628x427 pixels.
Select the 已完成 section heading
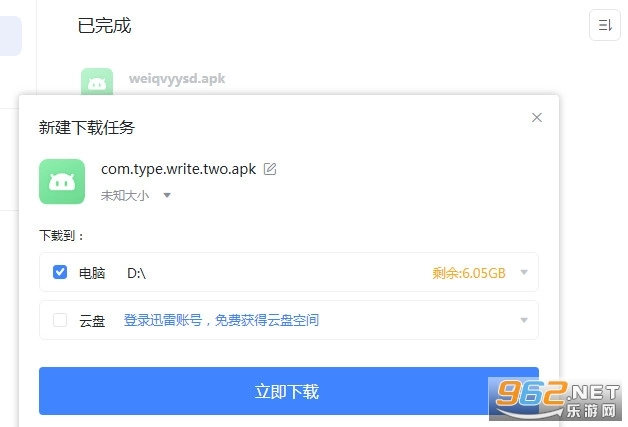(104, 26)
